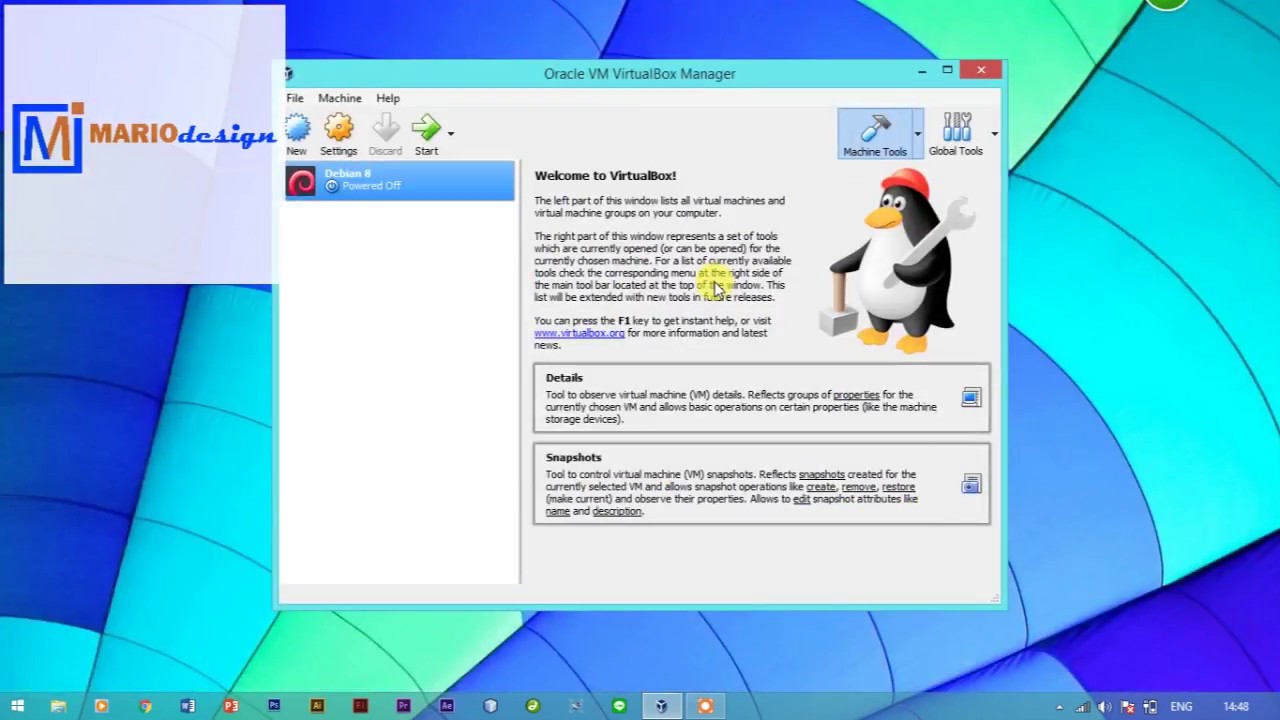This screenshot has height=720, width=1280.
Task: Open Adobe Flash from the taskbar
Action: [x=360, y=706]
